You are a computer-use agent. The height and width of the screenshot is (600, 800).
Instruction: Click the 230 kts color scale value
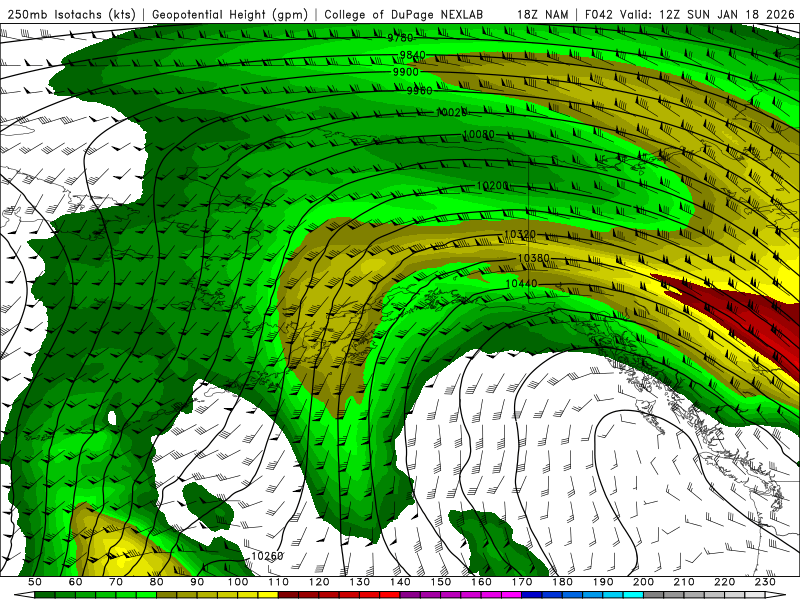[765, 582]
